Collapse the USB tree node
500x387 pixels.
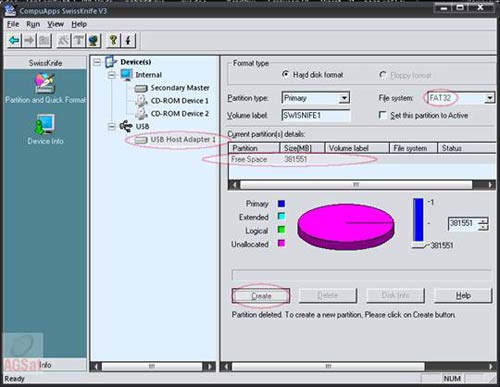[x=112, y=126]
